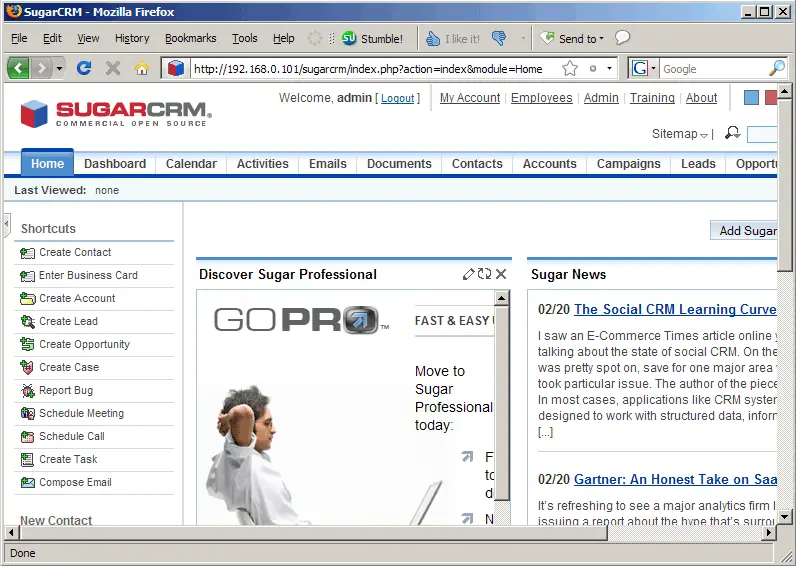The height and width of the screenshot is (566, 796).
Task: Click the speech bubble chat icon
Action: 622,38
